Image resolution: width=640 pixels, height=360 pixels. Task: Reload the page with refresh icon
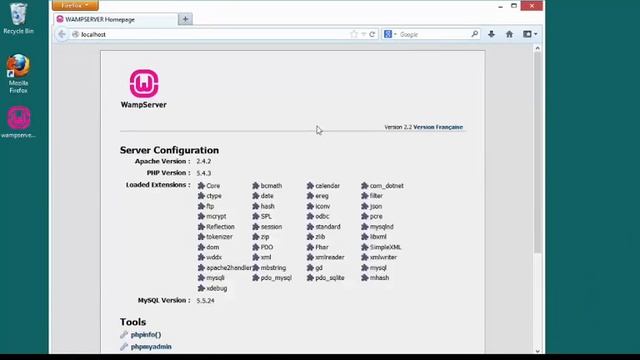pyautogui.click(x=372, y=34)
